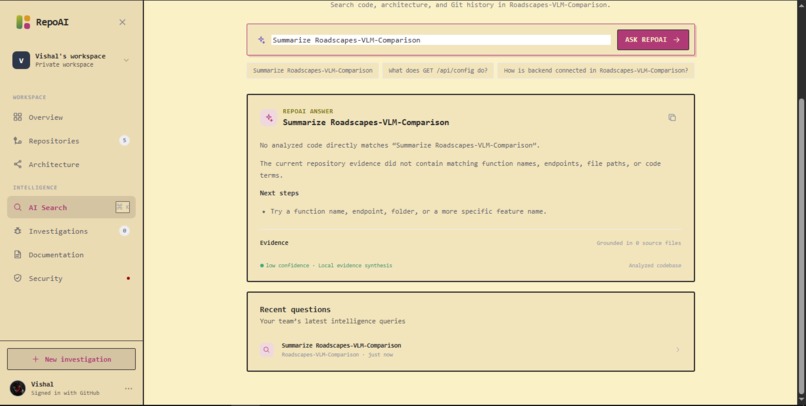Open the Investigations section
This screenshot has height=406, width=806.
tap(71, 231)
